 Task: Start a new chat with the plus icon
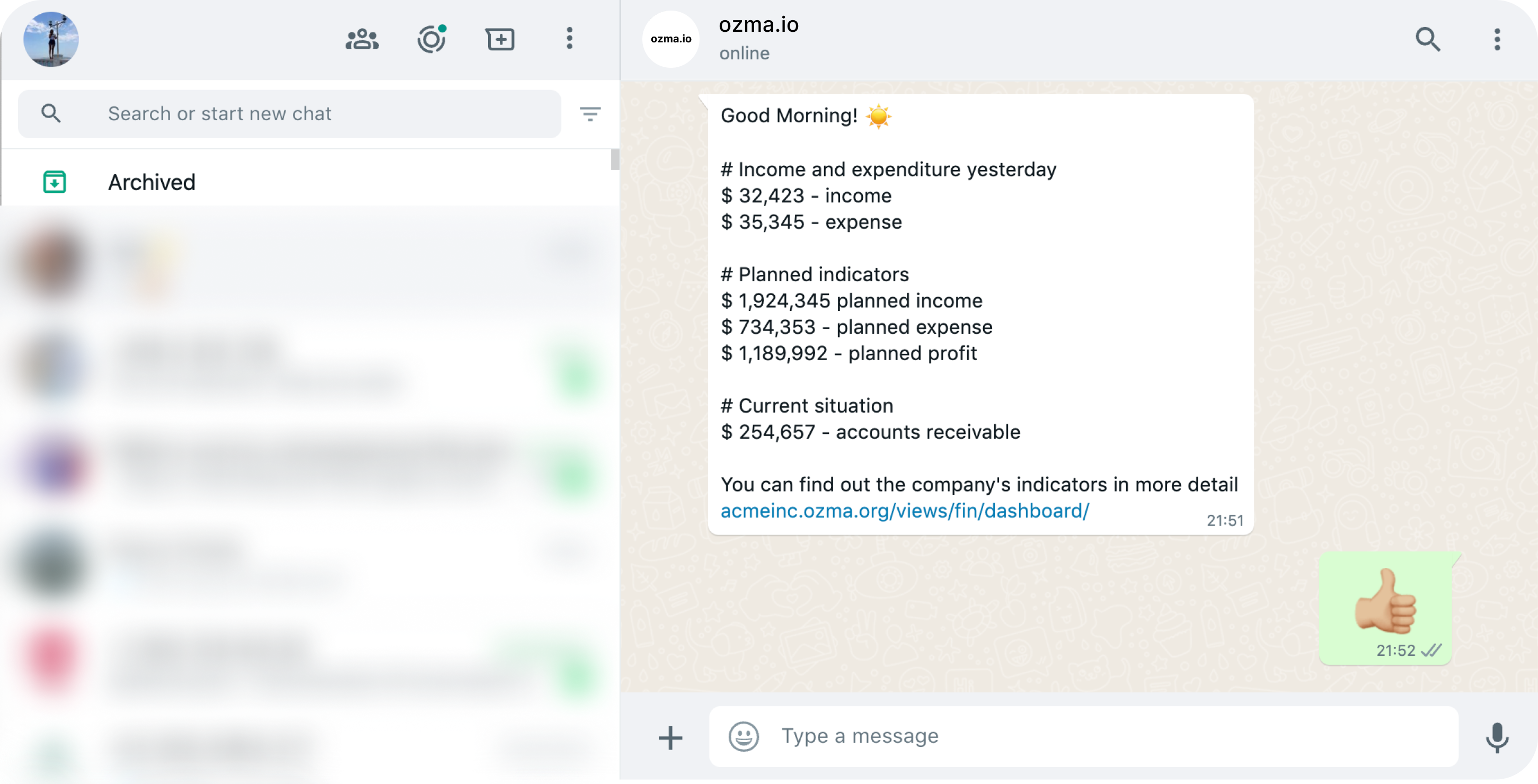[500, 39]
